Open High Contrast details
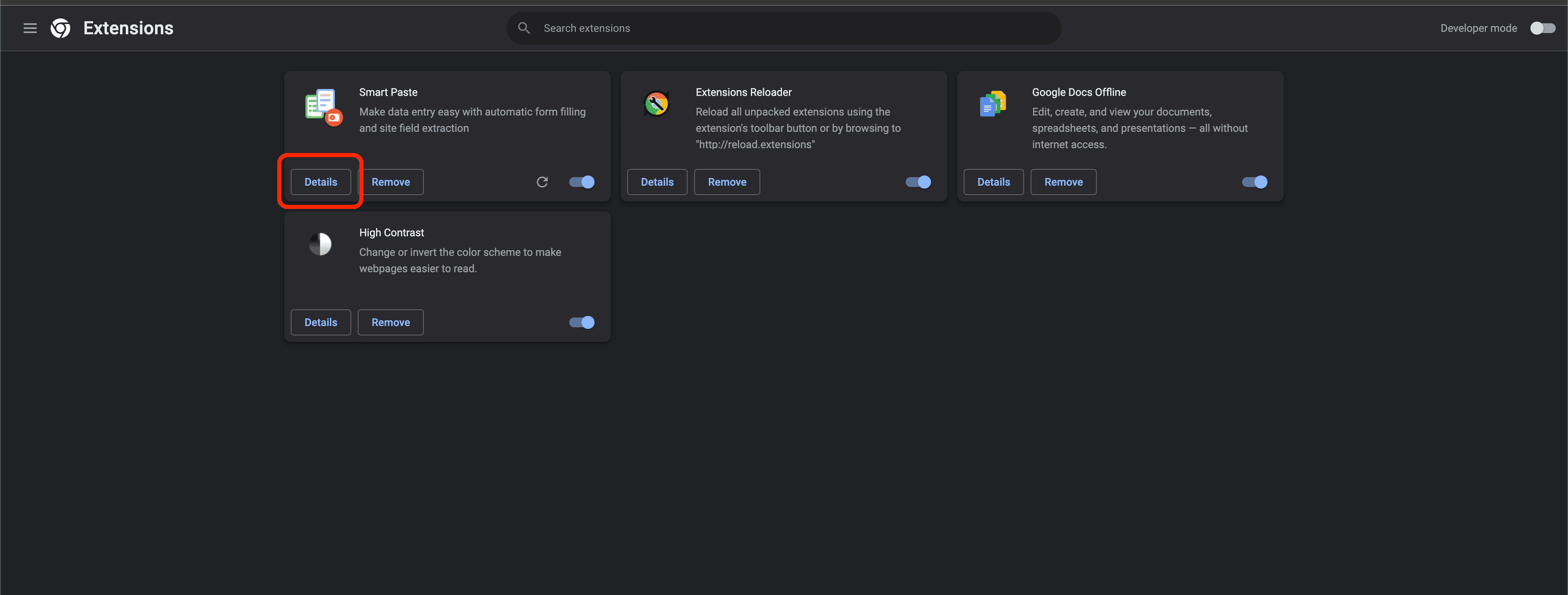 [x=321, y=322]
